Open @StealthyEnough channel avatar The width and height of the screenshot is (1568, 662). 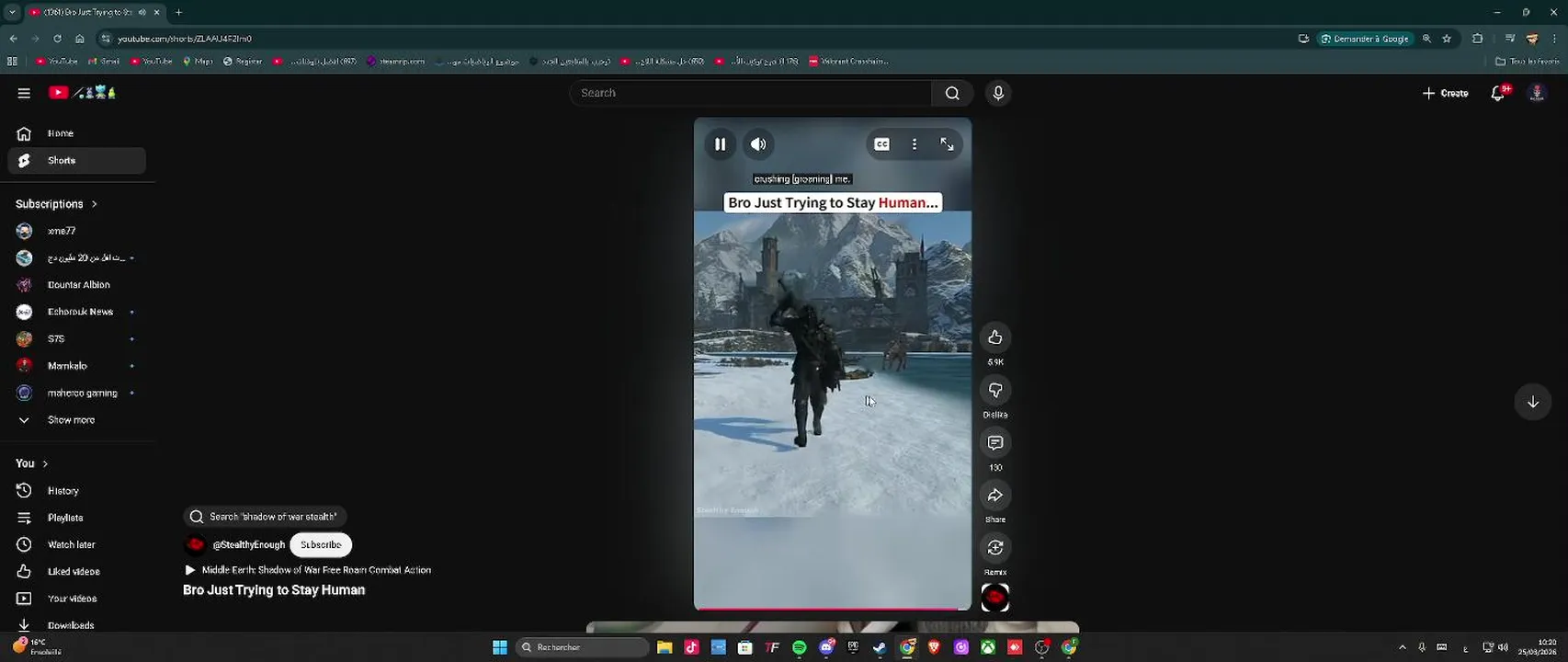pos(195,544)
